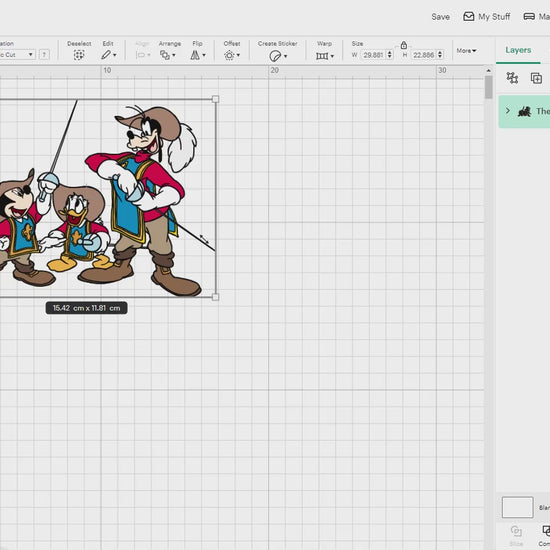Click the Width stepper arrows
The height and width of the screenshot is (550, 550).
(389, 55)
